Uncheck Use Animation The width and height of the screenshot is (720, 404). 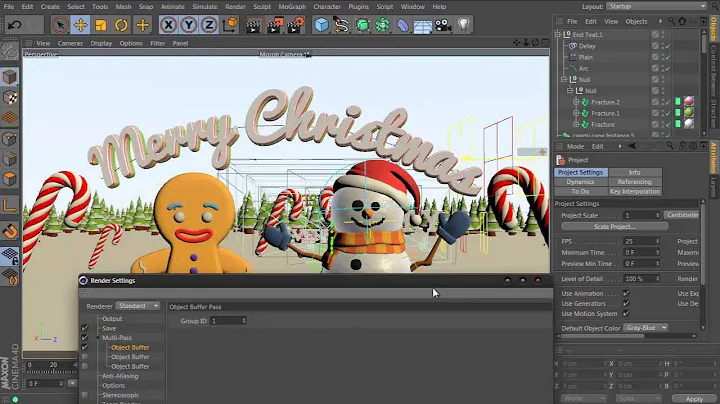click(x=626, y=293)
